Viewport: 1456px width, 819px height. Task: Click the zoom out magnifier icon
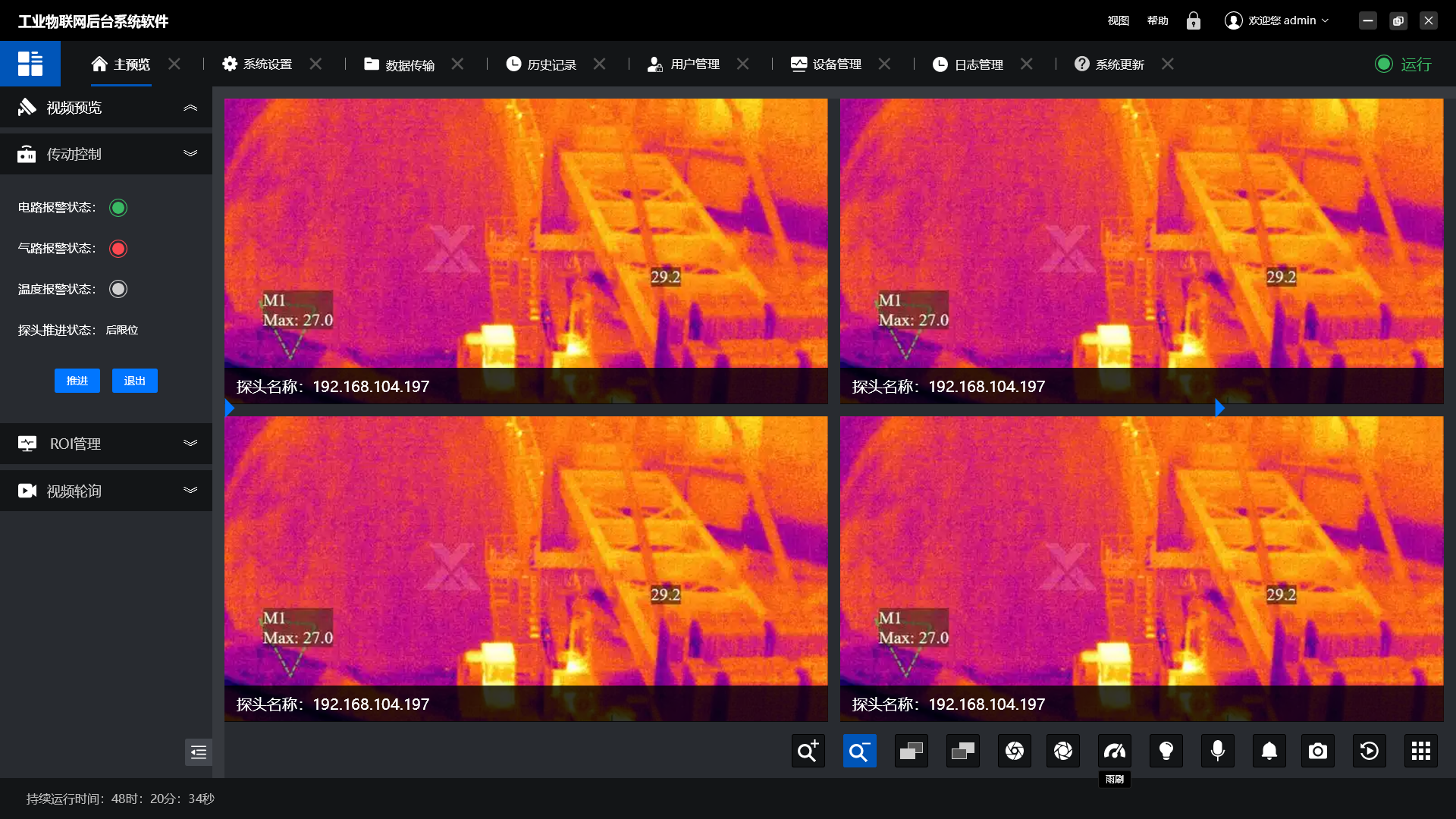(859, 751)
